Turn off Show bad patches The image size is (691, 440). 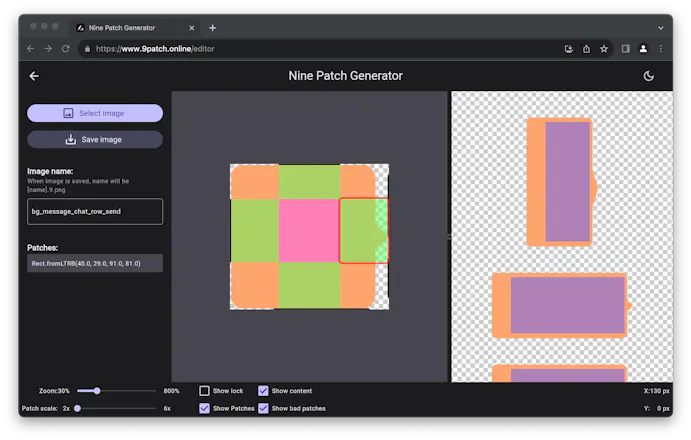tap(263, 408)
